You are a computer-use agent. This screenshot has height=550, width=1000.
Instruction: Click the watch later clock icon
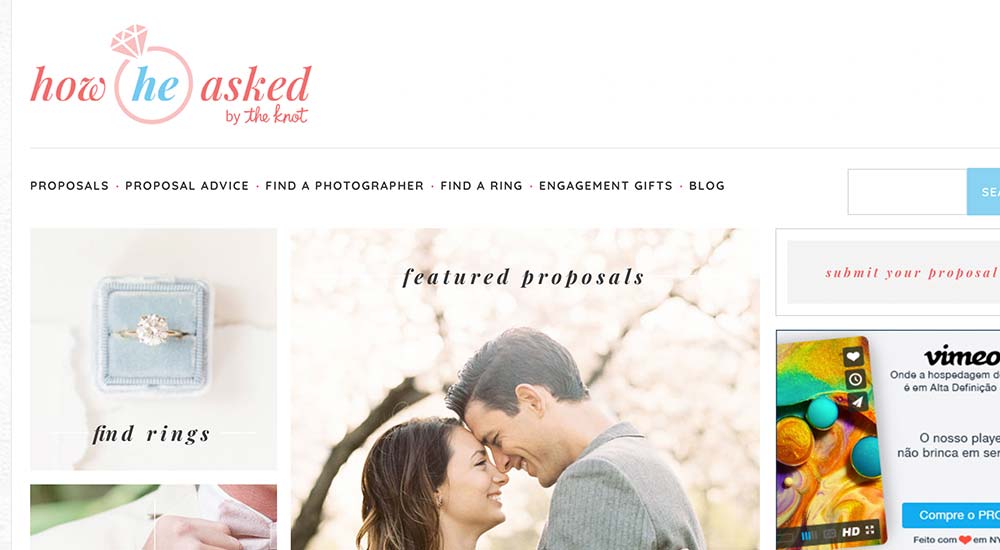855,379
